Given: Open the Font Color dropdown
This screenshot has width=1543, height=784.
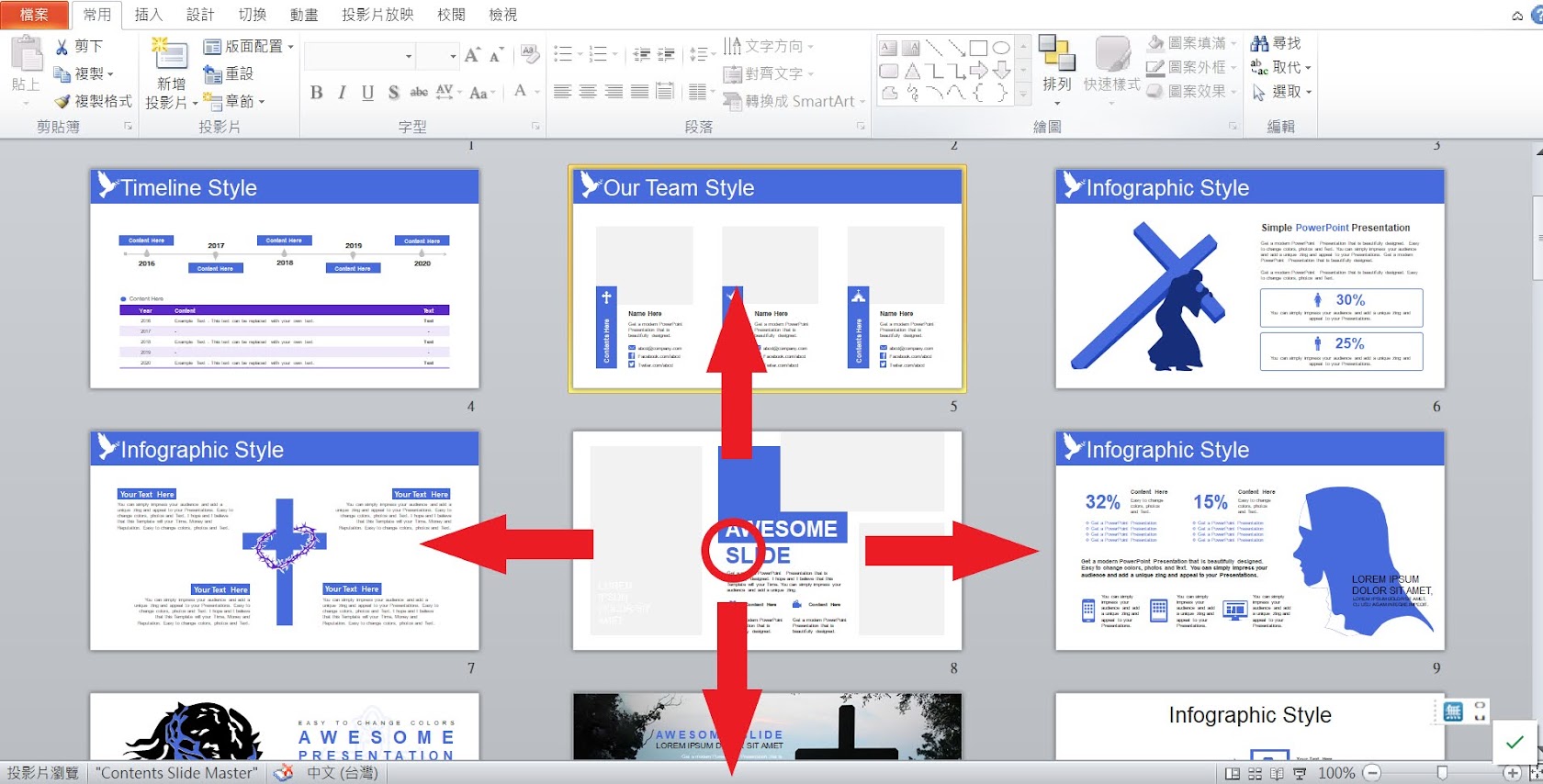Looking at the screenshot, I should pos(525,92).
